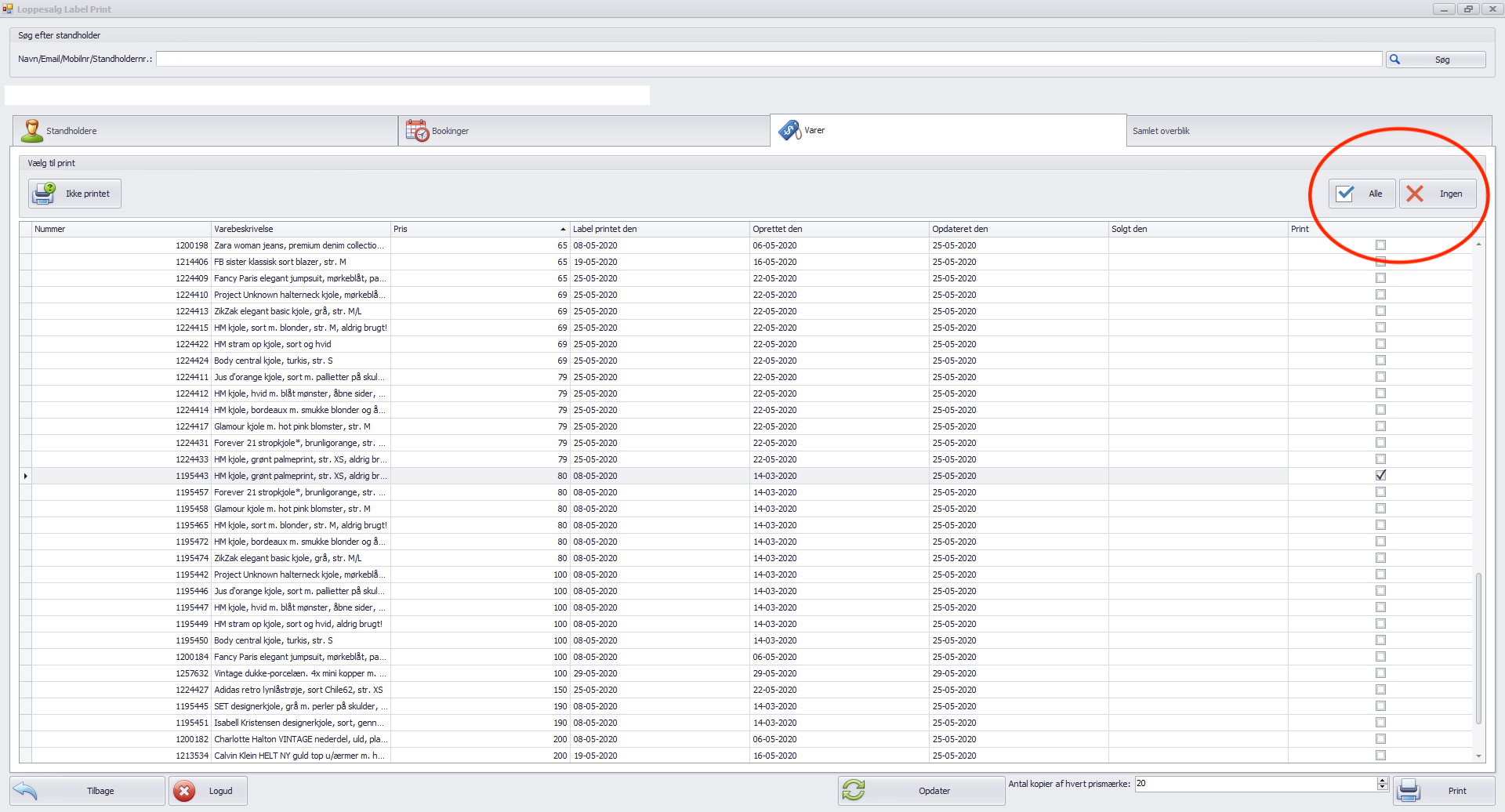Select item number 1224410

point(192,295)
